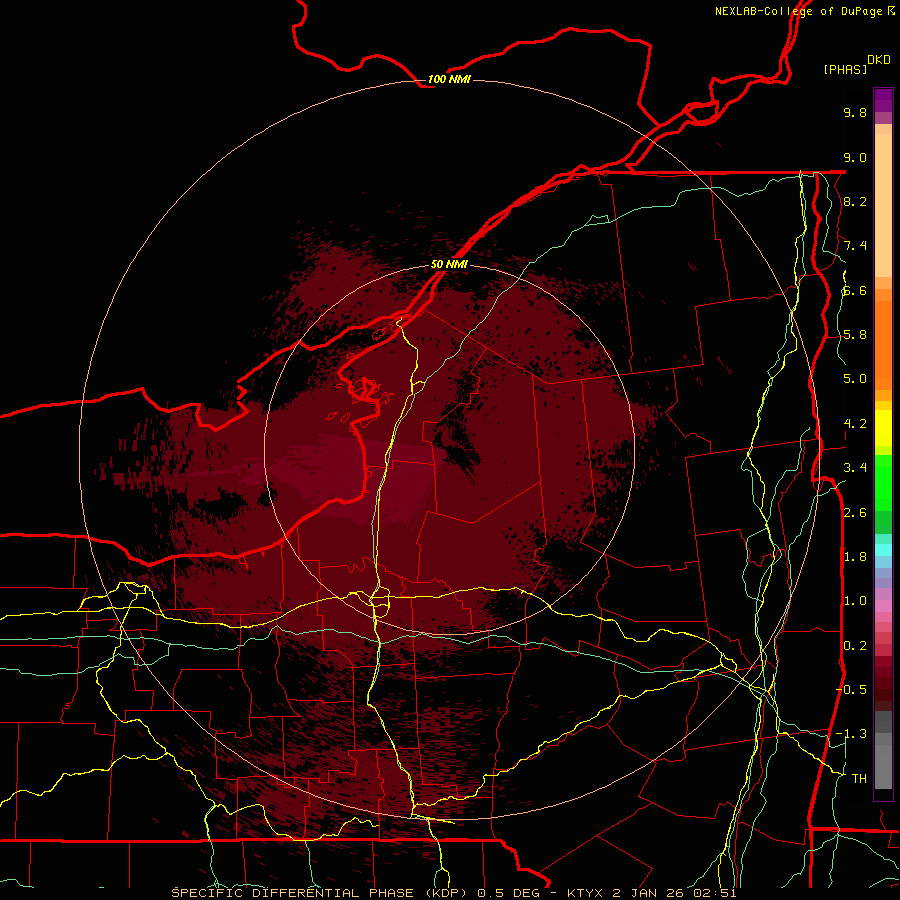
Task: Click the 8.2 legend value
Action: point(855,201)
